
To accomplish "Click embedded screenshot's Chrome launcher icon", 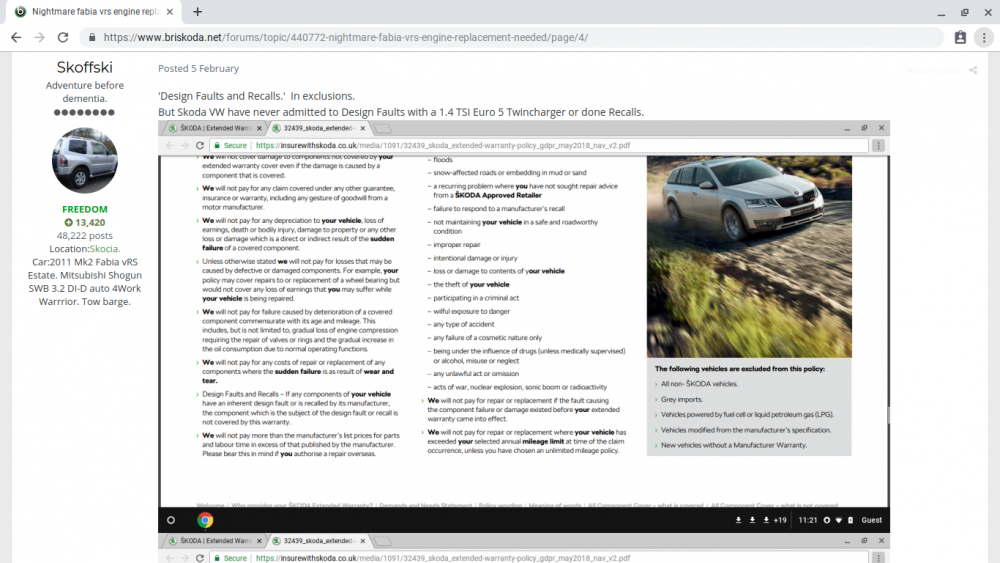I will click(x=205, y=520).
